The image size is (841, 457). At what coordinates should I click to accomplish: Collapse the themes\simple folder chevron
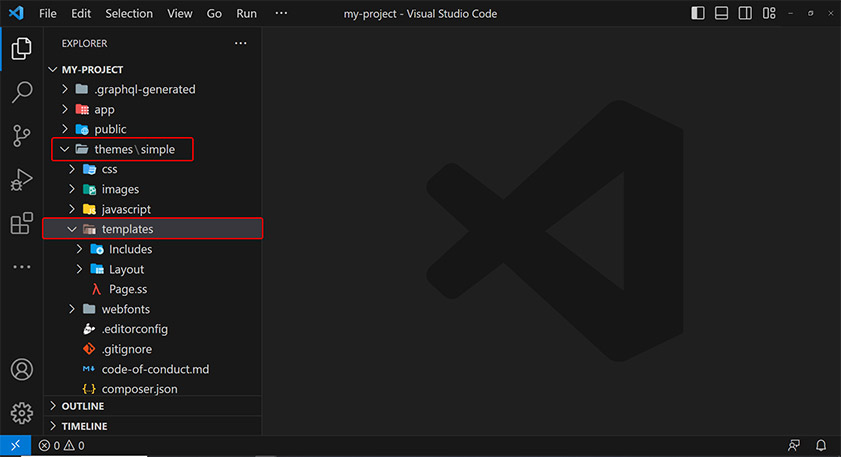coord(64,149)
